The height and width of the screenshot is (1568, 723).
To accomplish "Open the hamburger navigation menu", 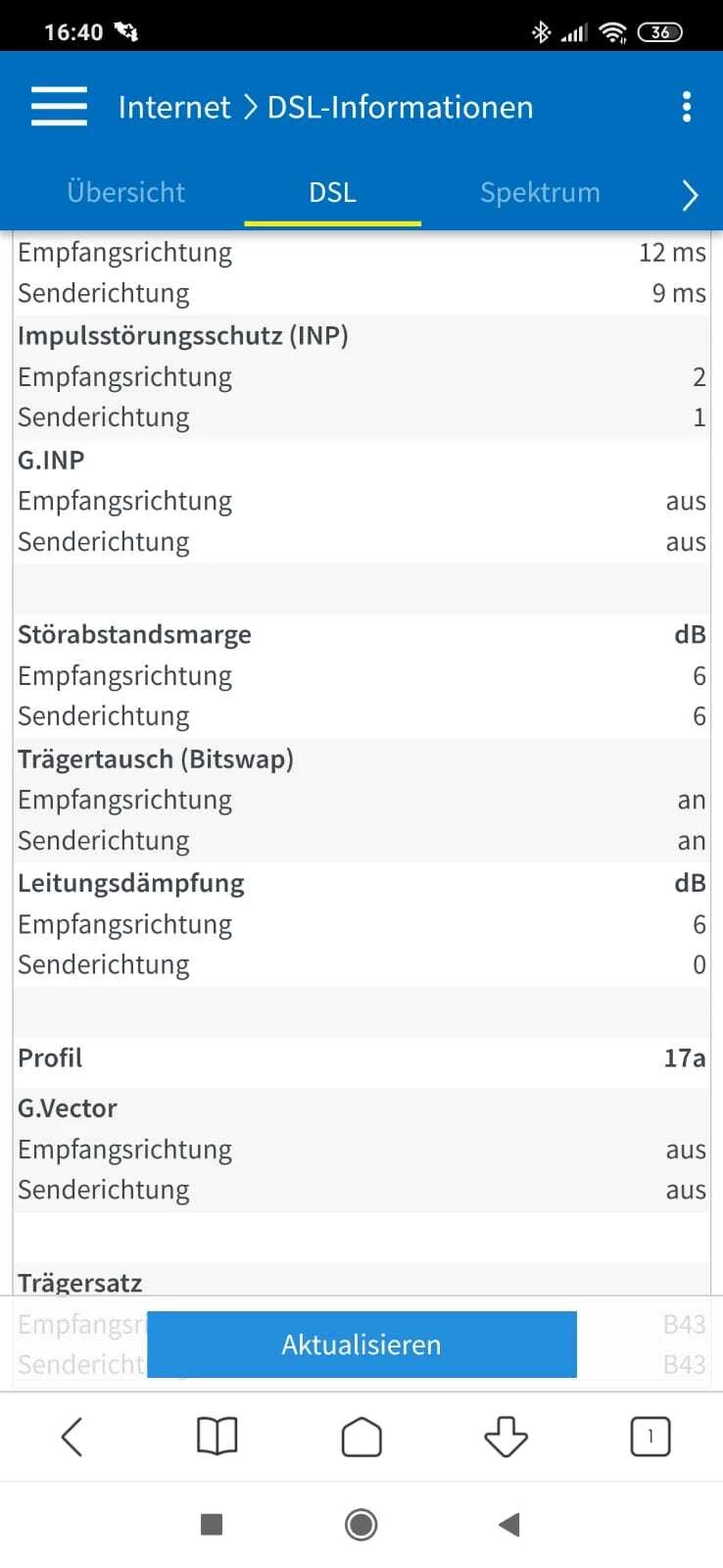I will click(x=59, y=107).
